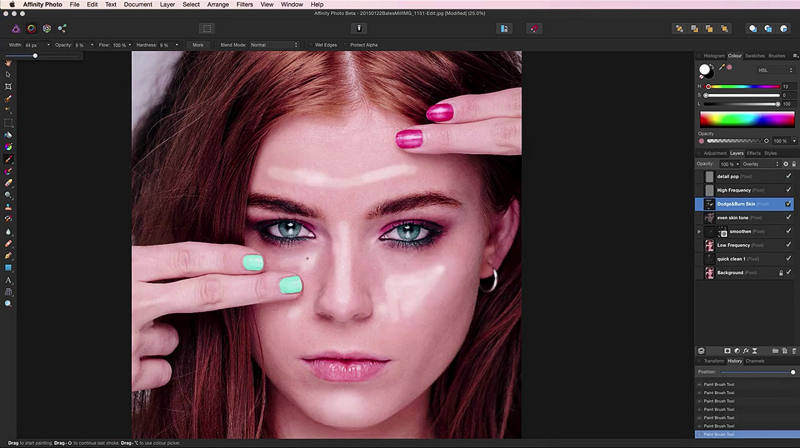This screenshot has height=448, width=800.
Task: Hide the even skin tone layer
Action: point(788,217)
